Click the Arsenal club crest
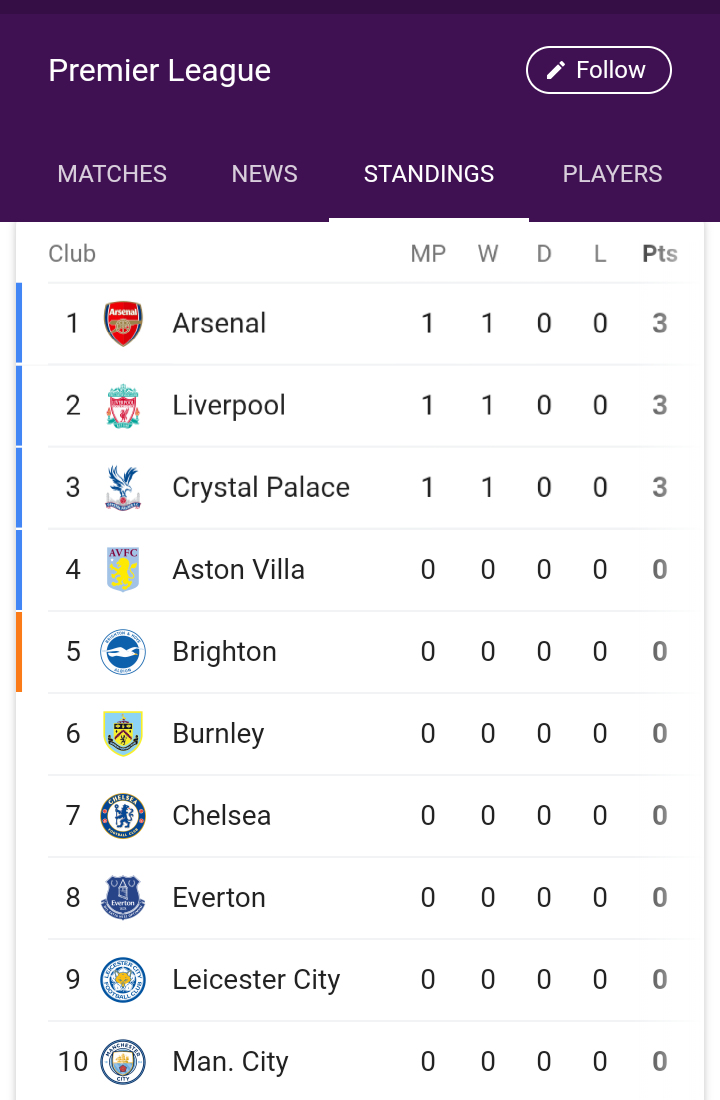The height and width of the screenshot is (1100, 720). click(x=123, y=324)
